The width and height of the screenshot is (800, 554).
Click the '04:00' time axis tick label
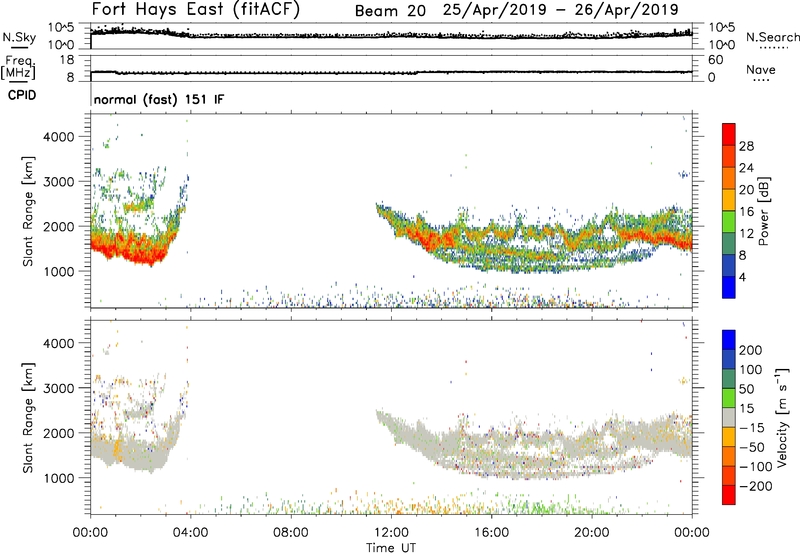pos(190,533)
